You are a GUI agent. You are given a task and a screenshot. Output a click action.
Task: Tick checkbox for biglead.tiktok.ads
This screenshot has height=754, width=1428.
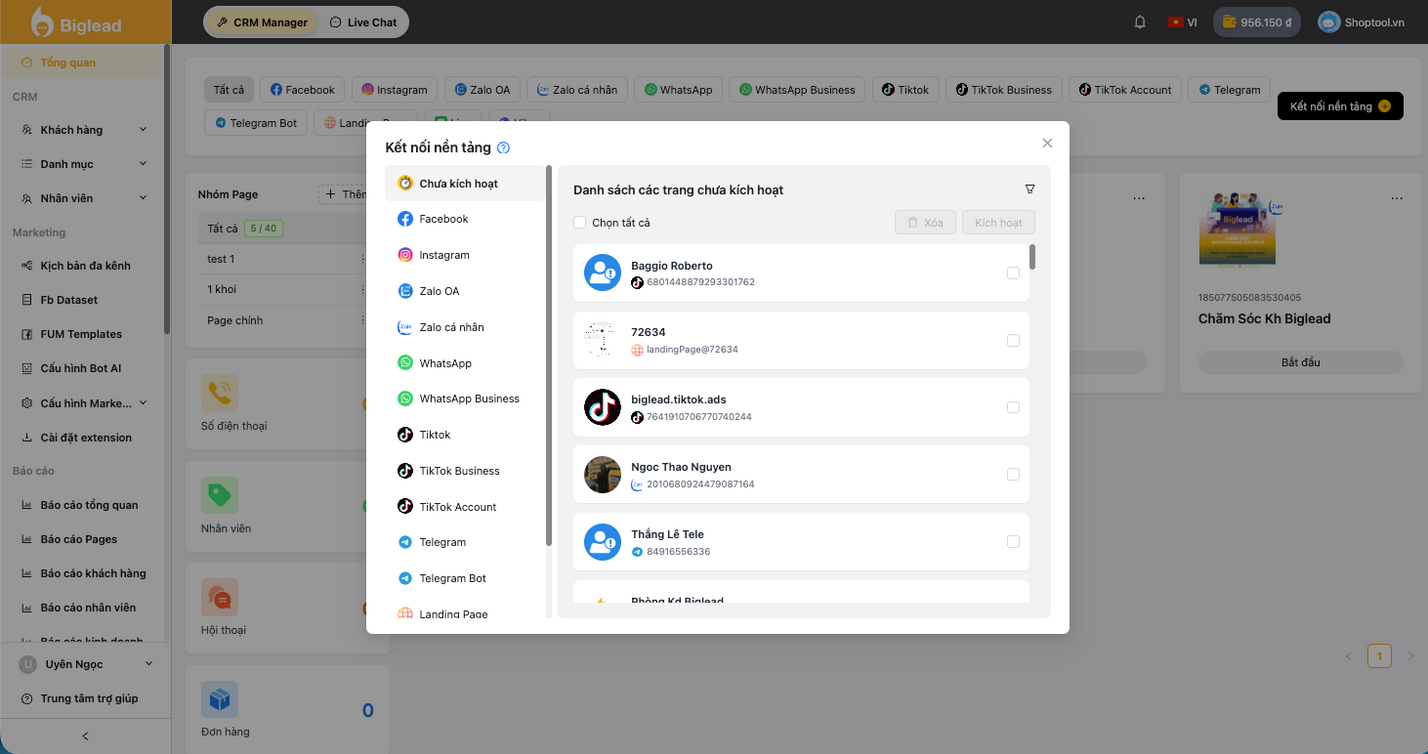tap(1013, 407)
